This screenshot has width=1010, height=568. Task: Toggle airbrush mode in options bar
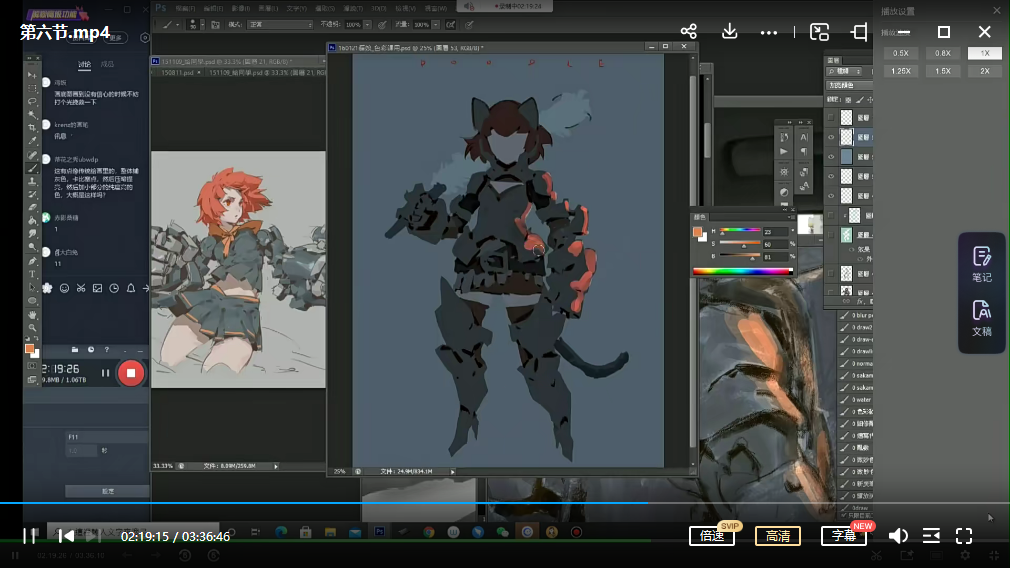click(450, 24)
